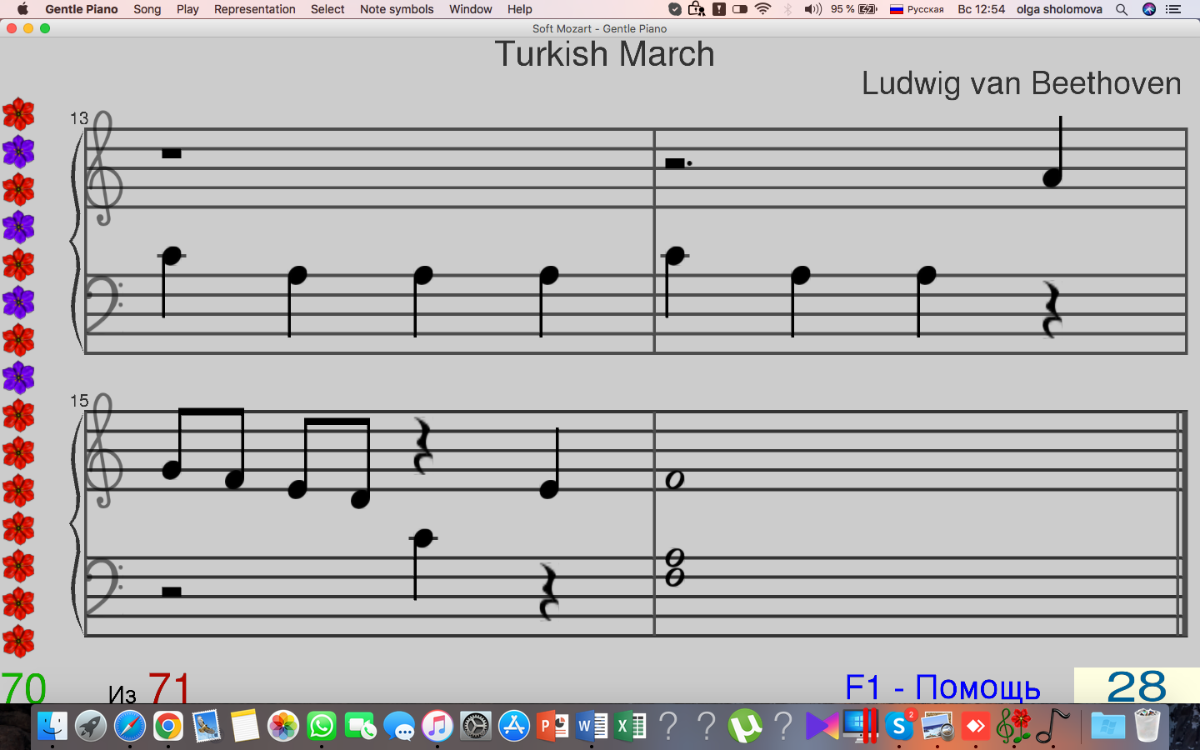
Task: Open the volume control in menu bar
Action: click(813, 9)
